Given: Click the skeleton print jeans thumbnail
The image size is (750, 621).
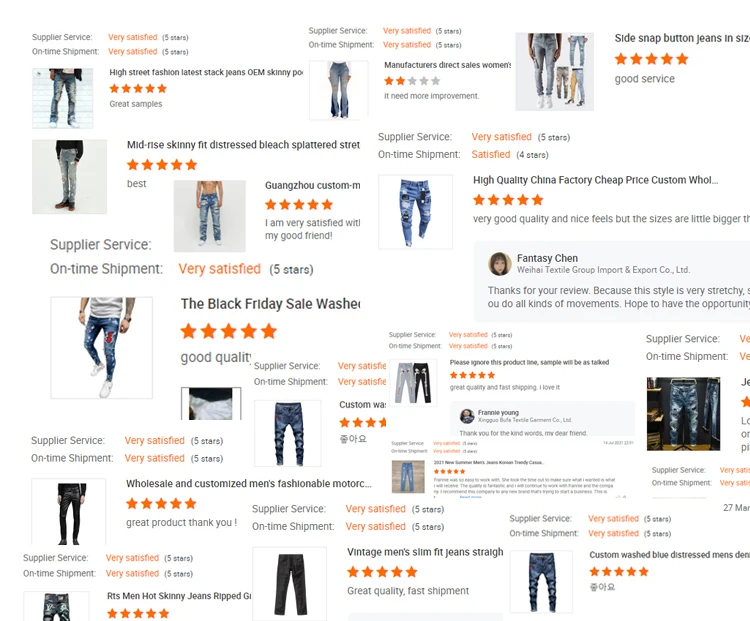Looking at the screenshot, I should (x=413, y=383).
